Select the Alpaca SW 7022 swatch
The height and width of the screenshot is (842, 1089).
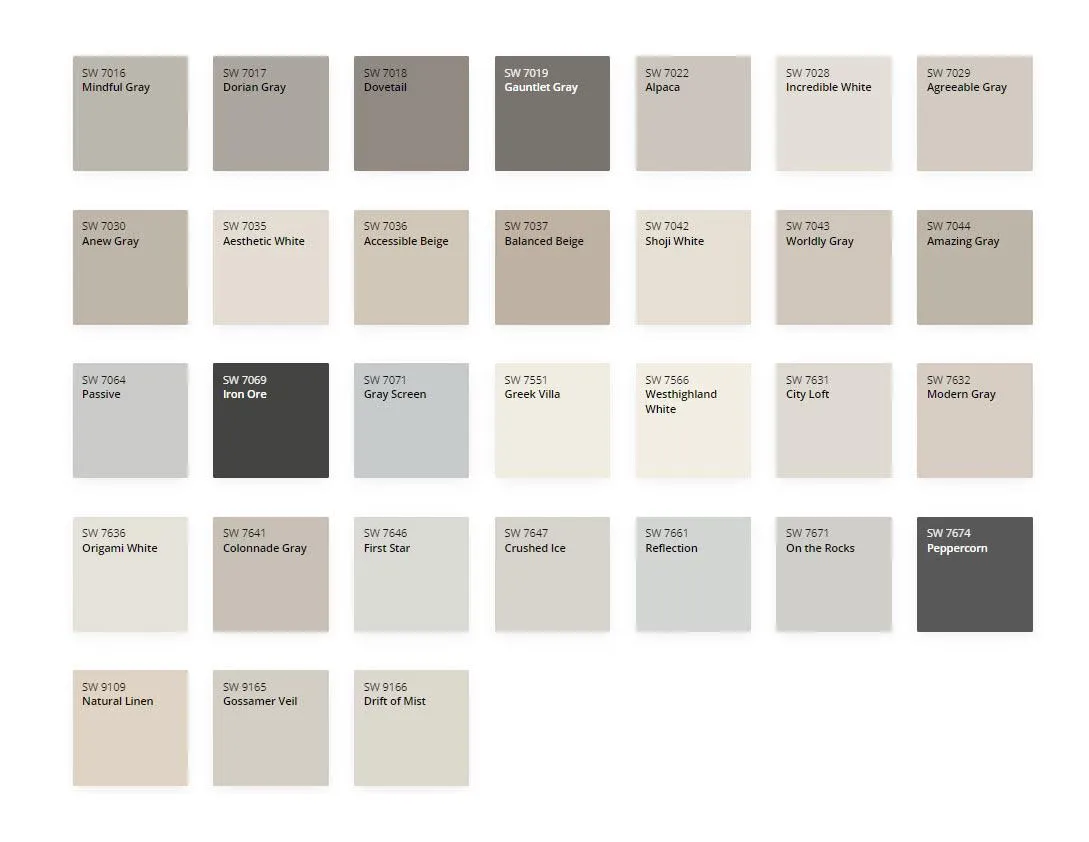tap(693, 113)
